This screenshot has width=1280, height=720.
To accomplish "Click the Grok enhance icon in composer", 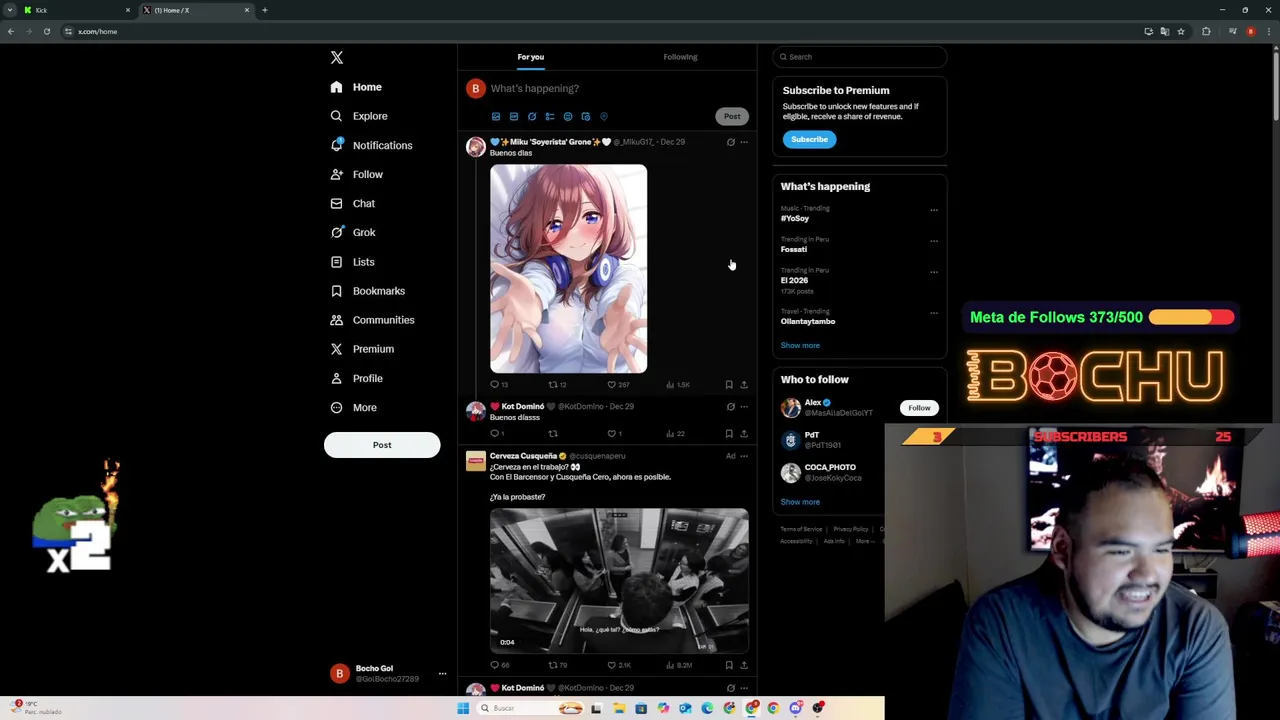I will click(532, 117).
